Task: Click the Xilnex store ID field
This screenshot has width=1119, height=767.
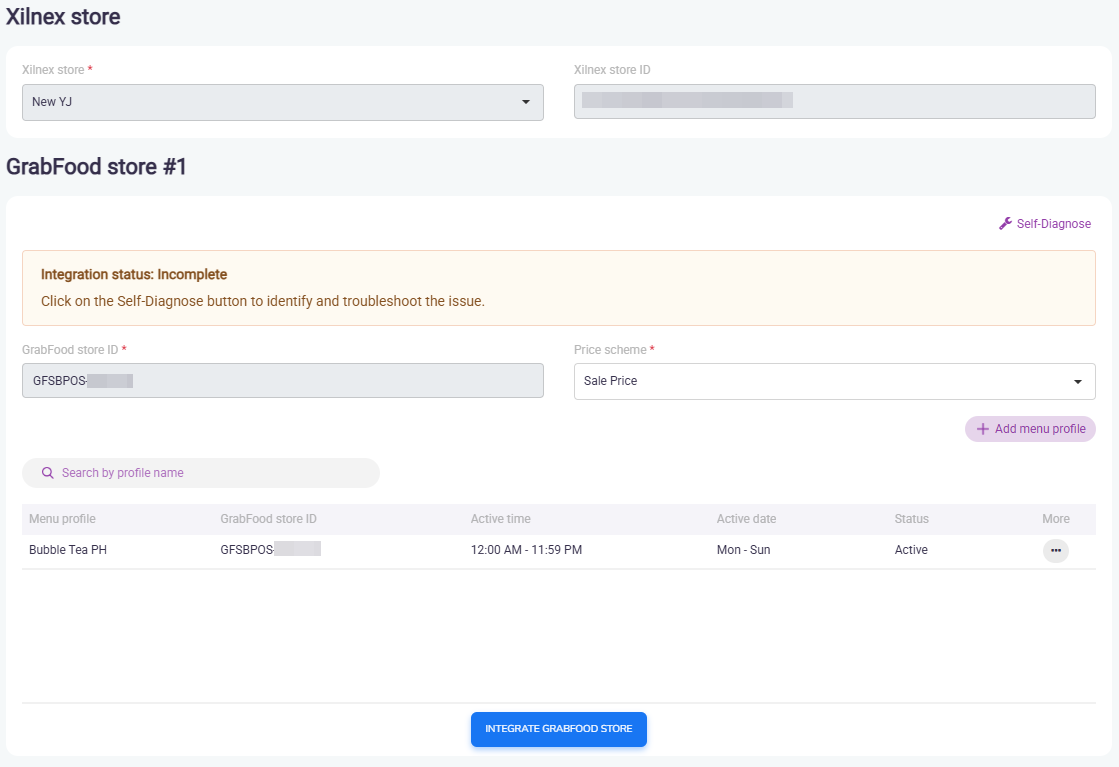Action: coord(834,102)
